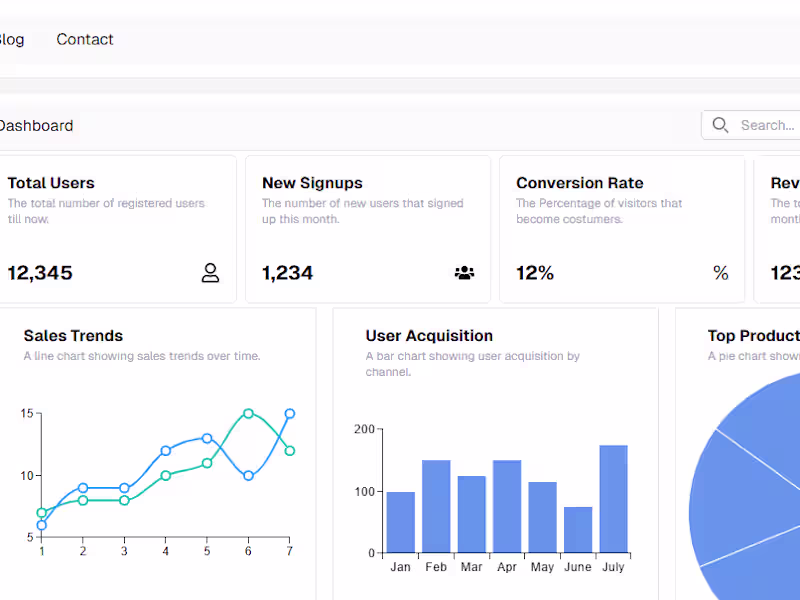
Task: Click the Conversion Rate description text
Action: pyautogui.click(x=599, y=211)
